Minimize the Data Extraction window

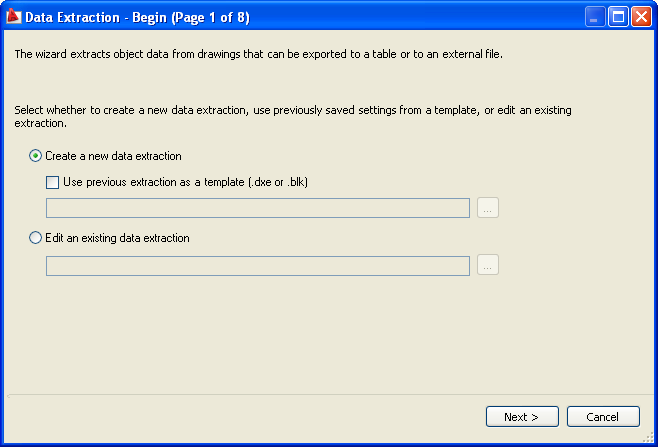pos(595,17)
